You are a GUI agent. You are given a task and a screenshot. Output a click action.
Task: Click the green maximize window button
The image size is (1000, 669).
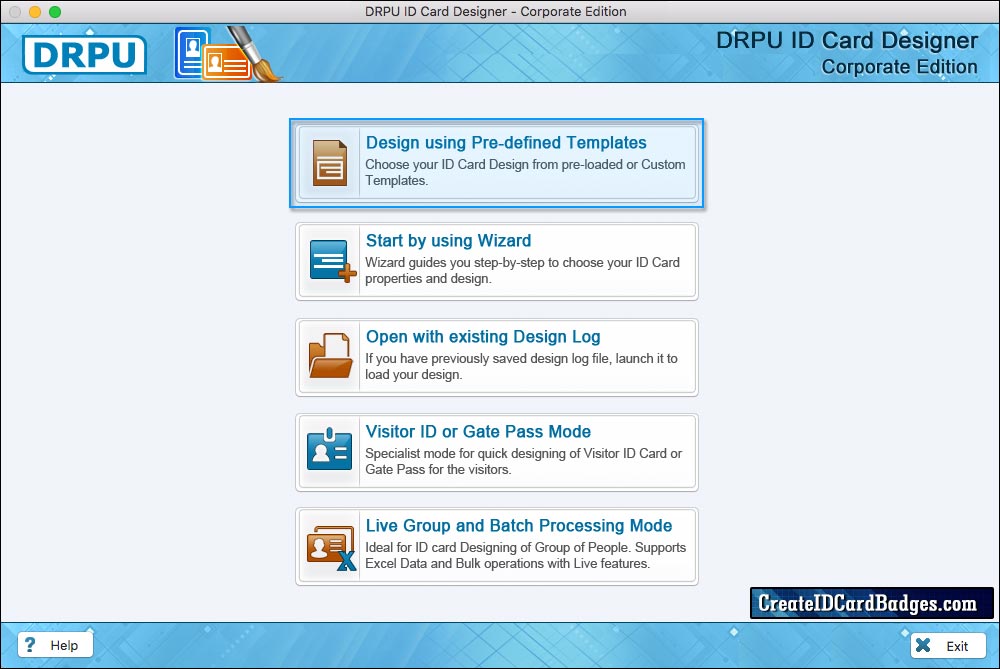click(x=55, y=11)
